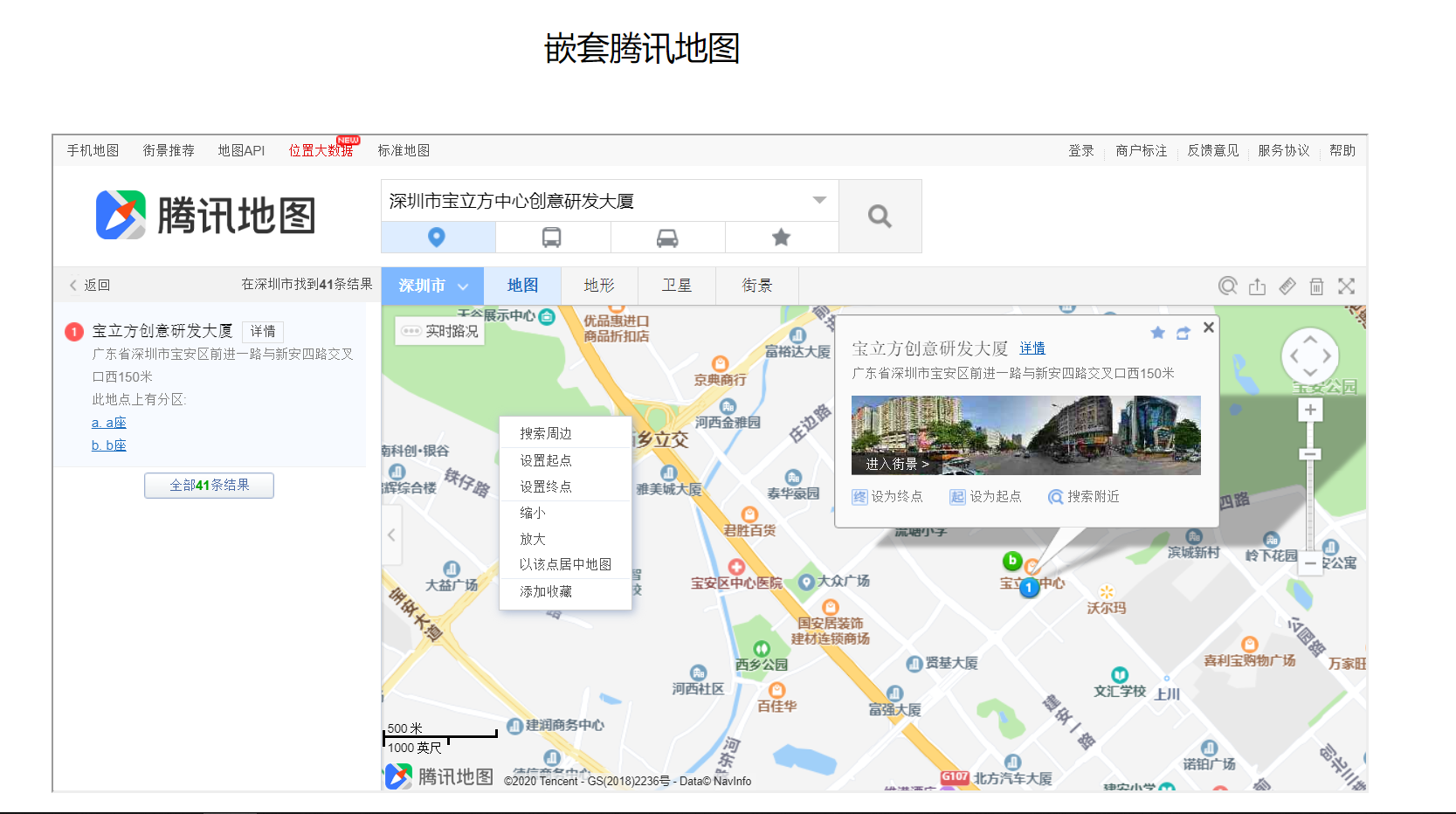Click the search magnifier button
The height and width of the screenshot is (814, 1456).
click(x=880, y=216)
